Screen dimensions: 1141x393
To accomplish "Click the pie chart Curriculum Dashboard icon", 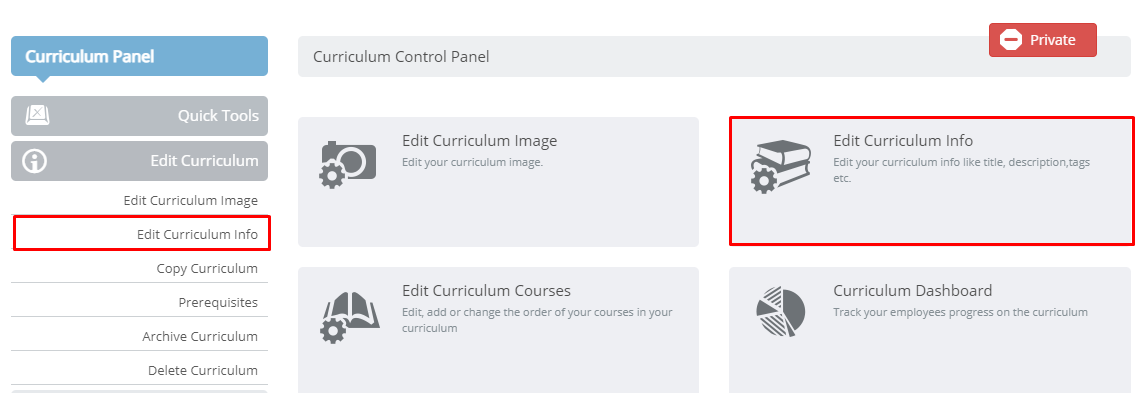I will 780,311.
